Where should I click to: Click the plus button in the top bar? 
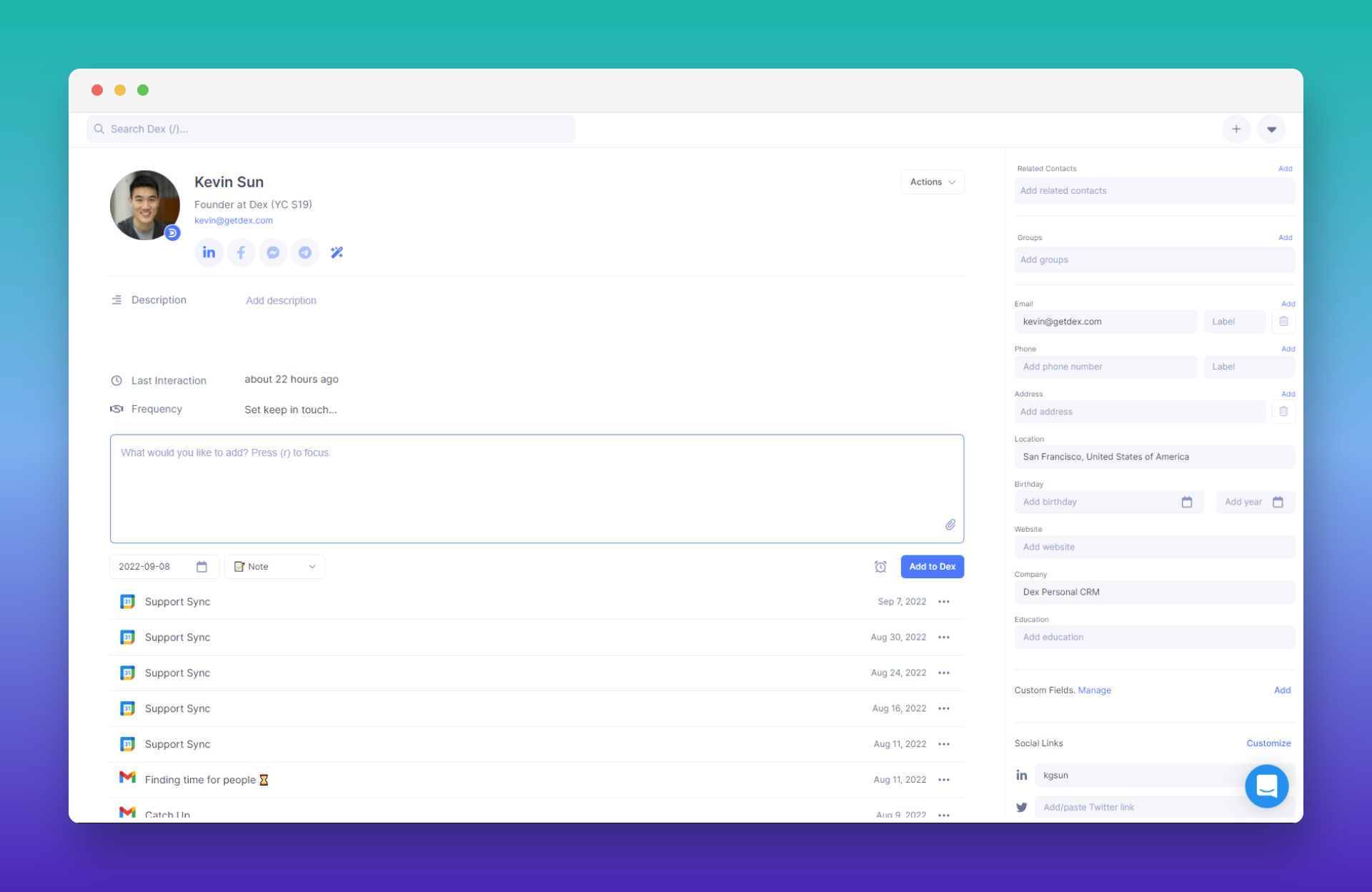point(1236,129)
